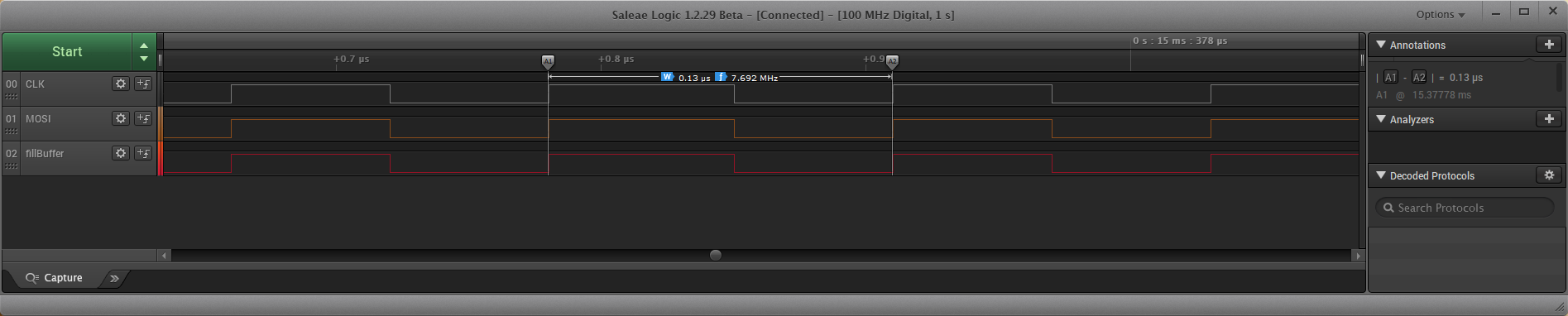
Task: Click the frequency f measurement badge
Action: point(721,77)
